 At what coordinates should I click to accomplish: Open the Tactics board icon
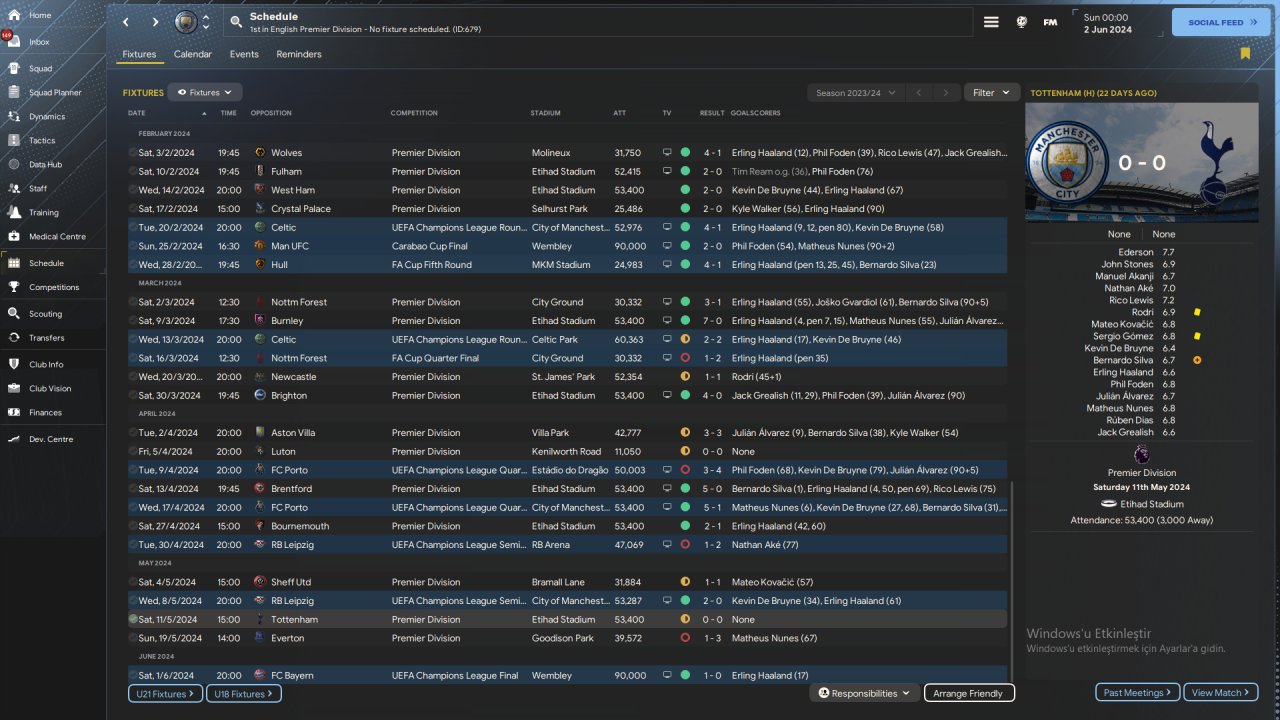(x=14, y=140)
